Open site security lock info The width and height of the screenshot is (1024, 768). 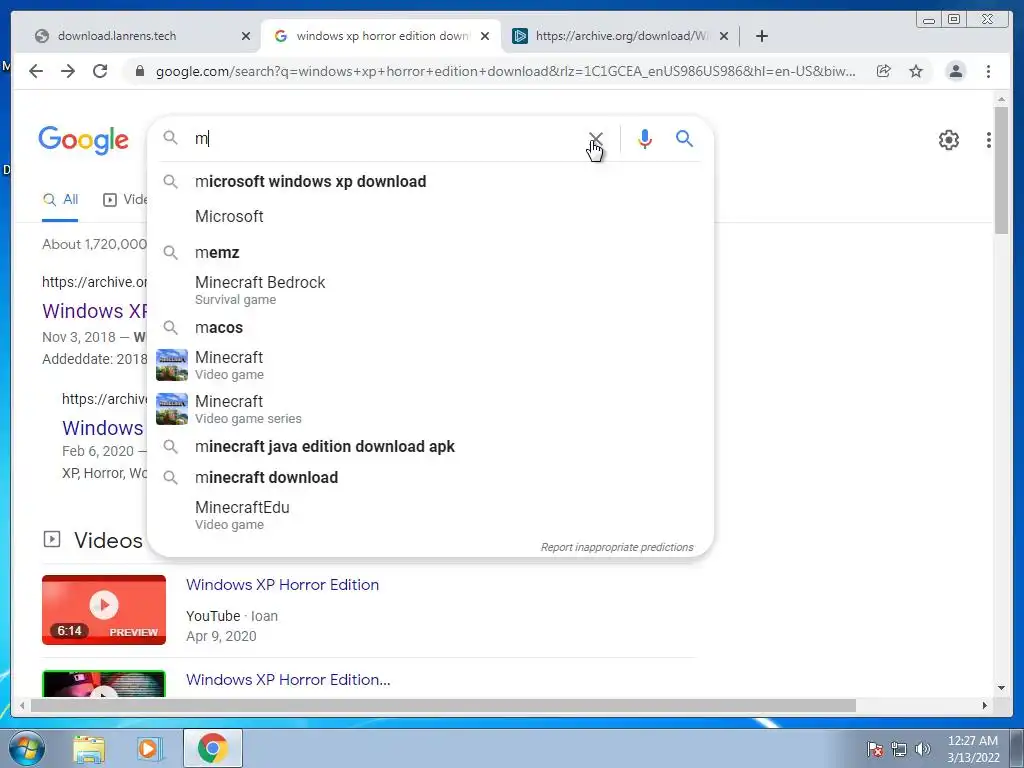coord(139,71)
